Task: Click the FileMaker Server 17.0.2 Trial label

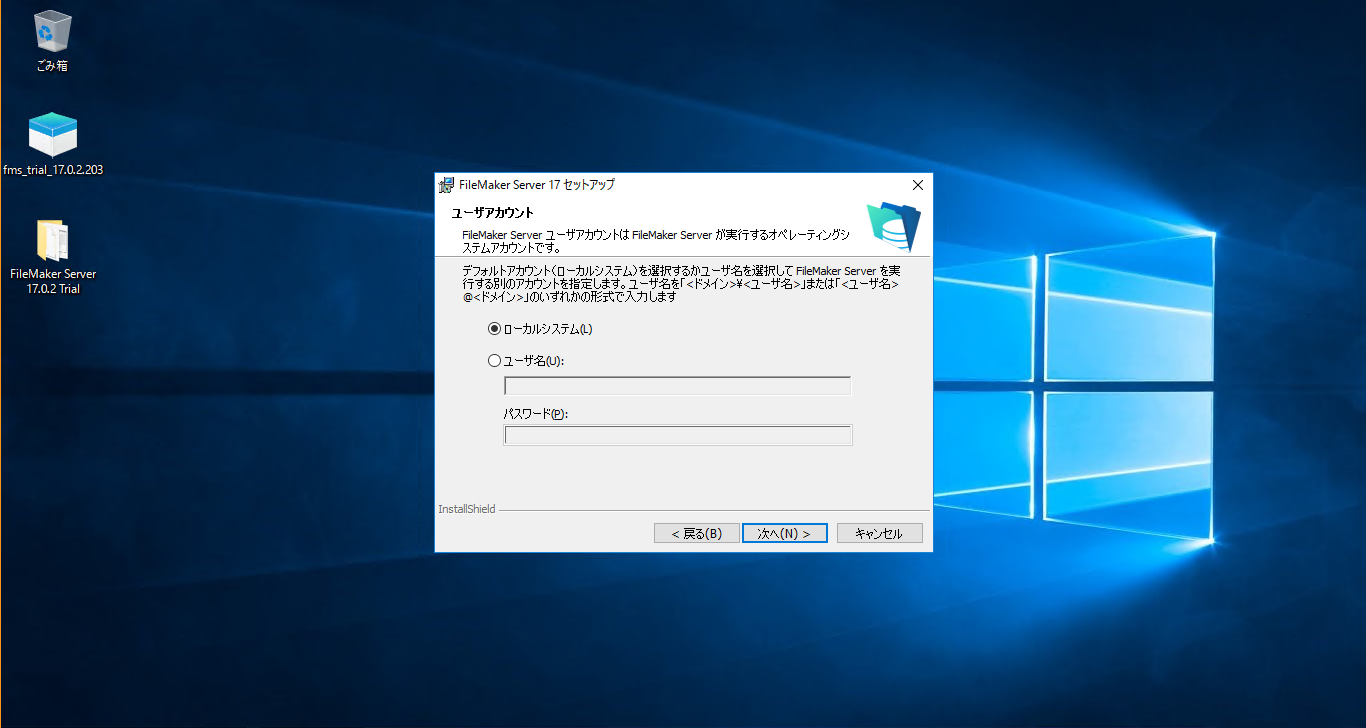Action: click(53, 279)
